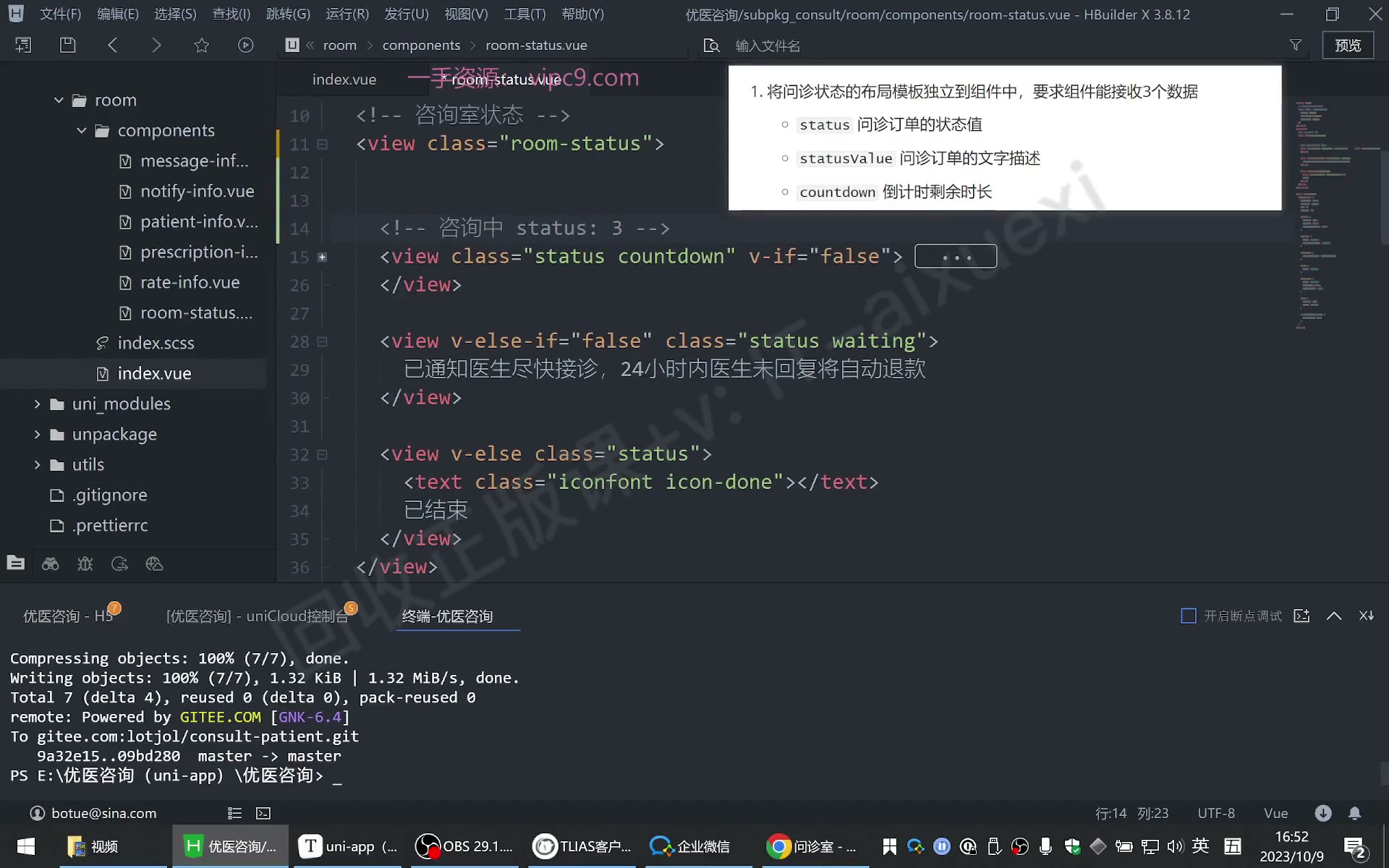Open the 运行(R) menu
Viewport: 1389px width, 868px height.
coord(347,14)
